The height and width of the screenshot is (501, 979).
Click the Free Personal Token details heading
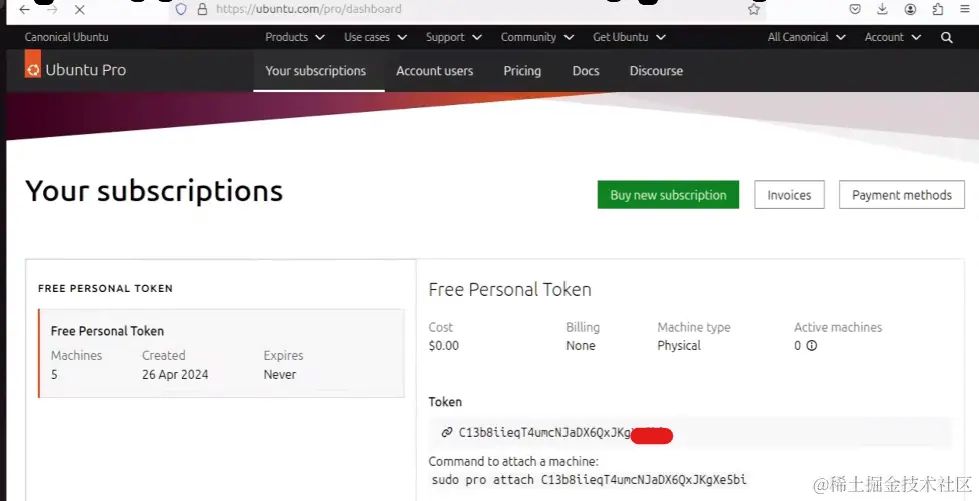510,289
